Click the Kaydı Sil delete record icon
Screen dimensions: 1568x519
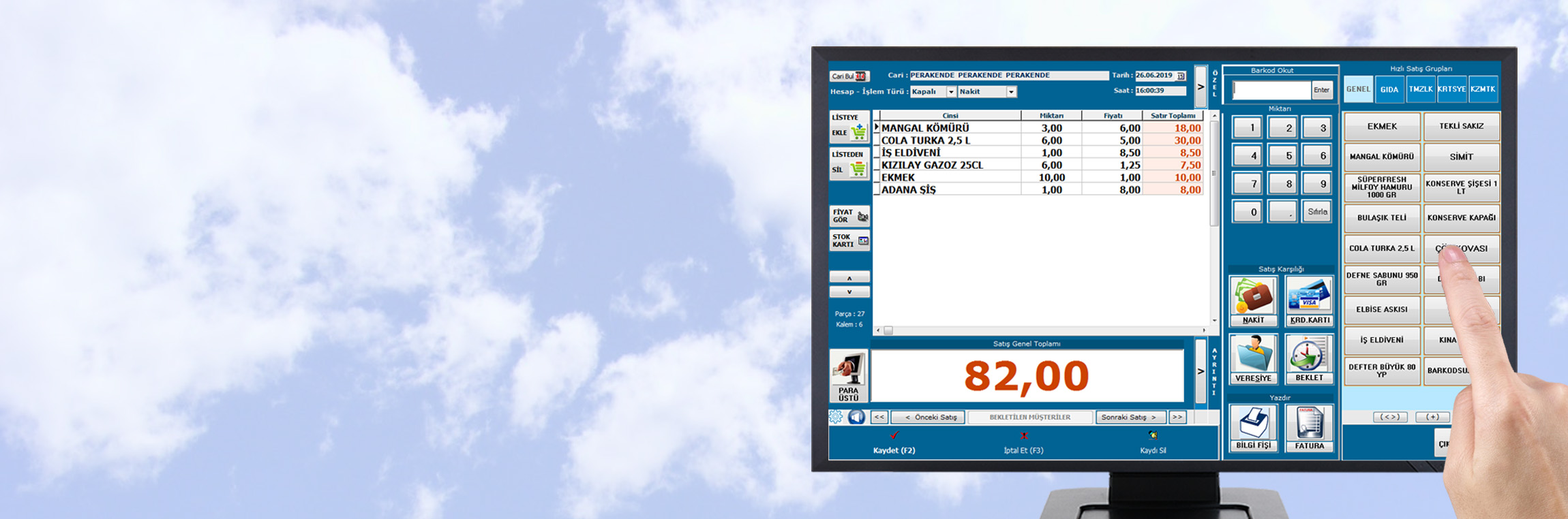(1153, 435)
